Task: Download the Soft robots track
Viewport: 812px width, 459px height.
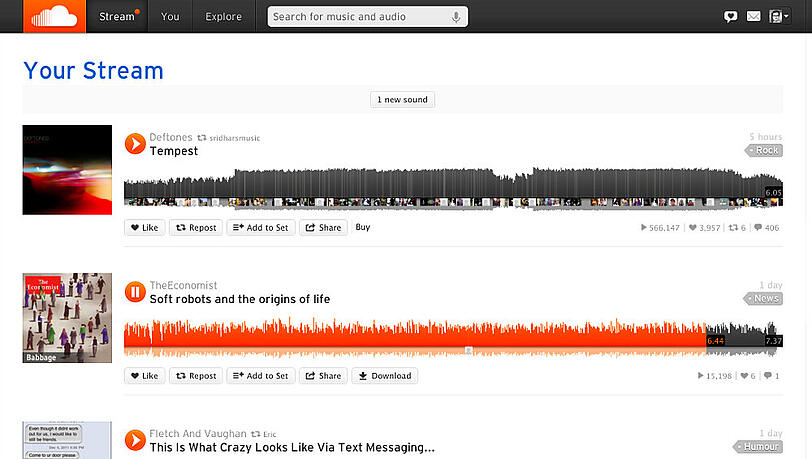Action: coord(385,376)
